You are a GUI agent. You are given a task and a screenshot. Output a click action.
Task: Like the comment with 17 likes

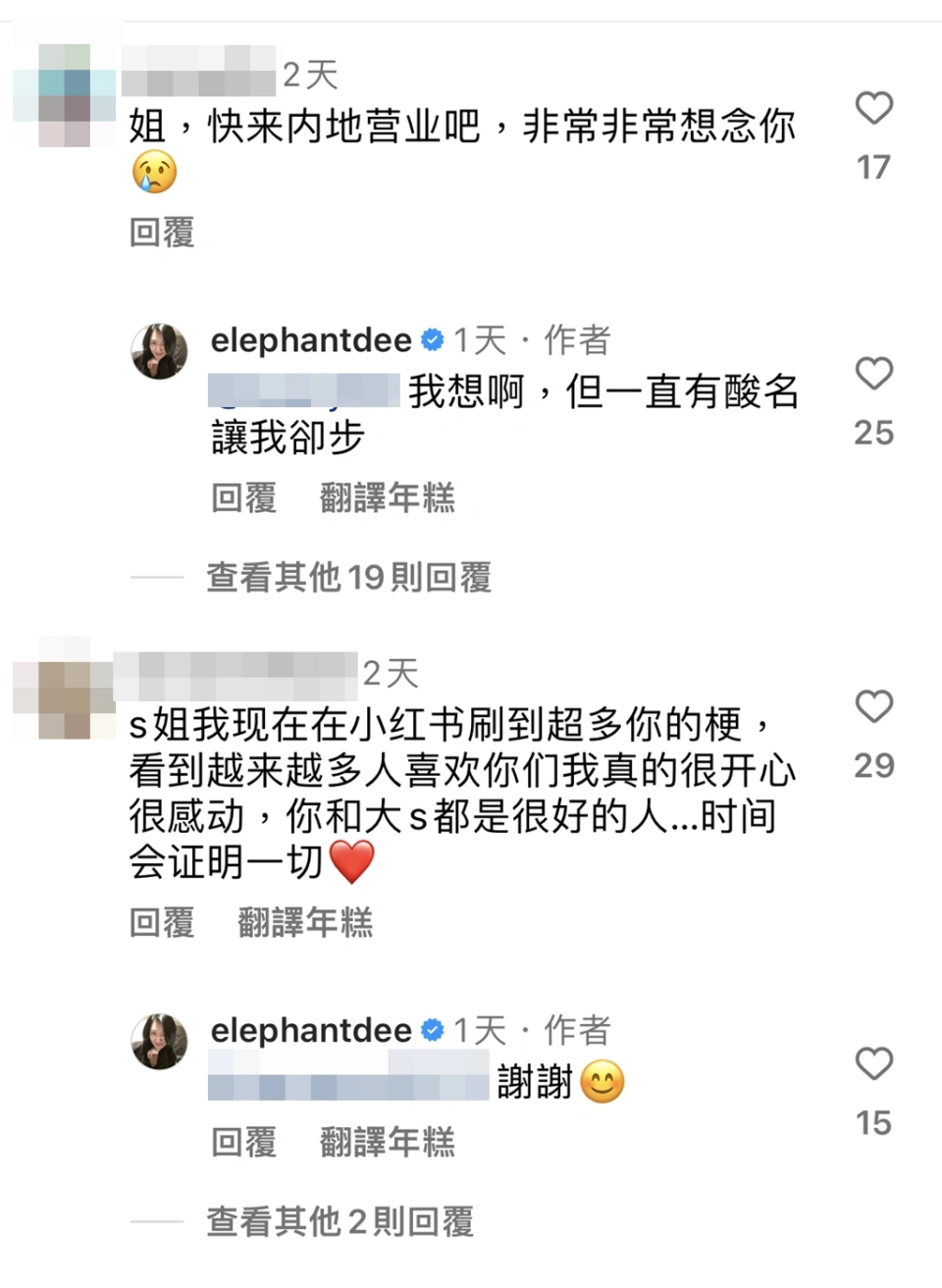click(x=873, y=107)
